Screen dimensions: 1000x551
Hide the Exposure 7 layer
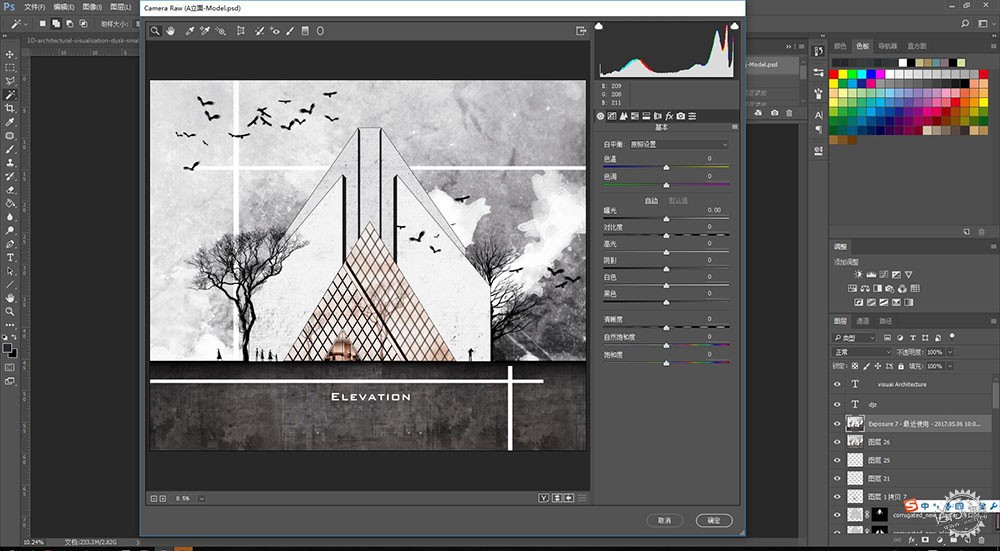pyautogui.click(x=837, y=423)
